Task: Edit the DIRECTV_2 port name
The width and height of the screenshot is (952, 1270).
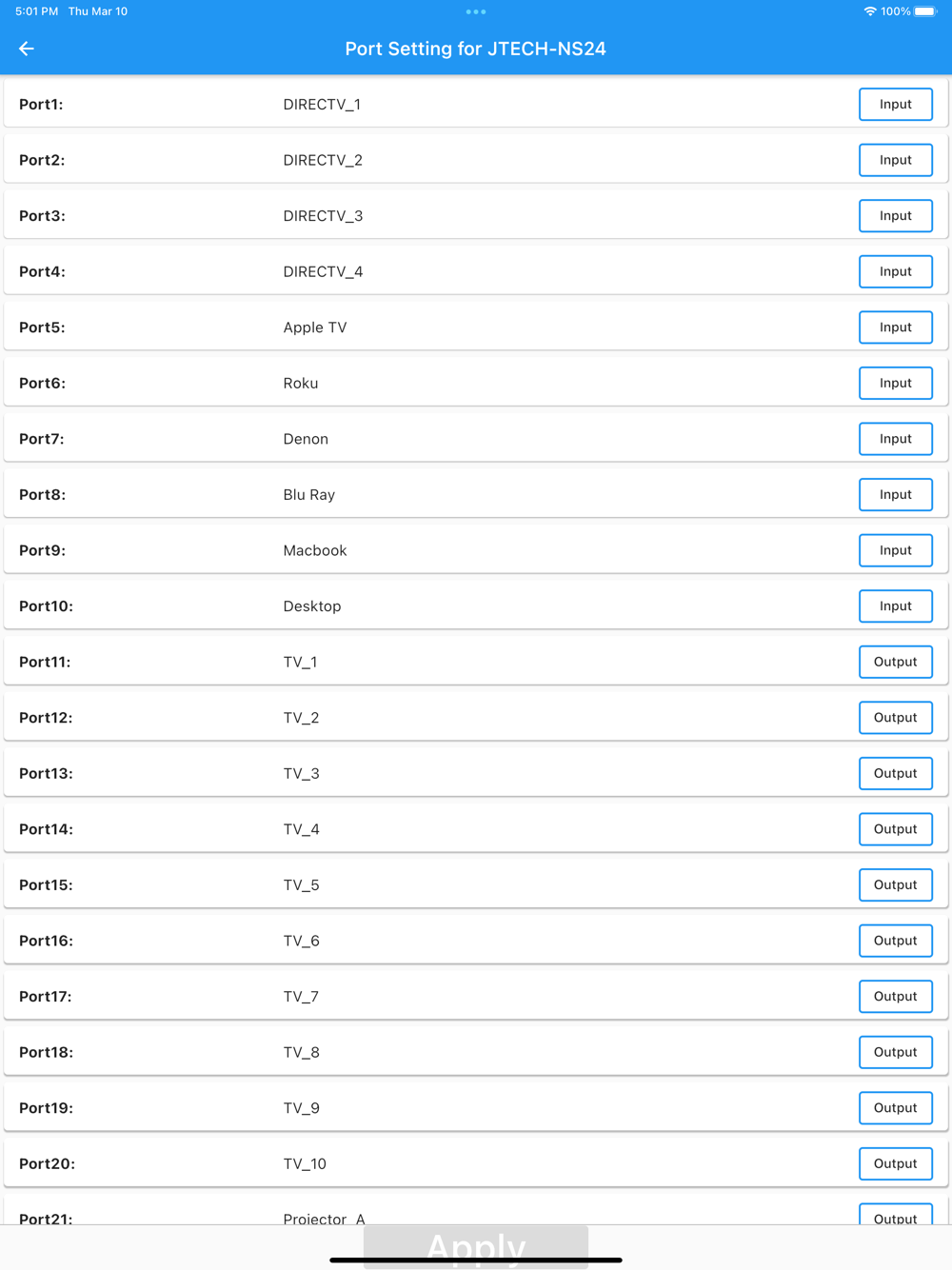Action: [x=323, y=160]
